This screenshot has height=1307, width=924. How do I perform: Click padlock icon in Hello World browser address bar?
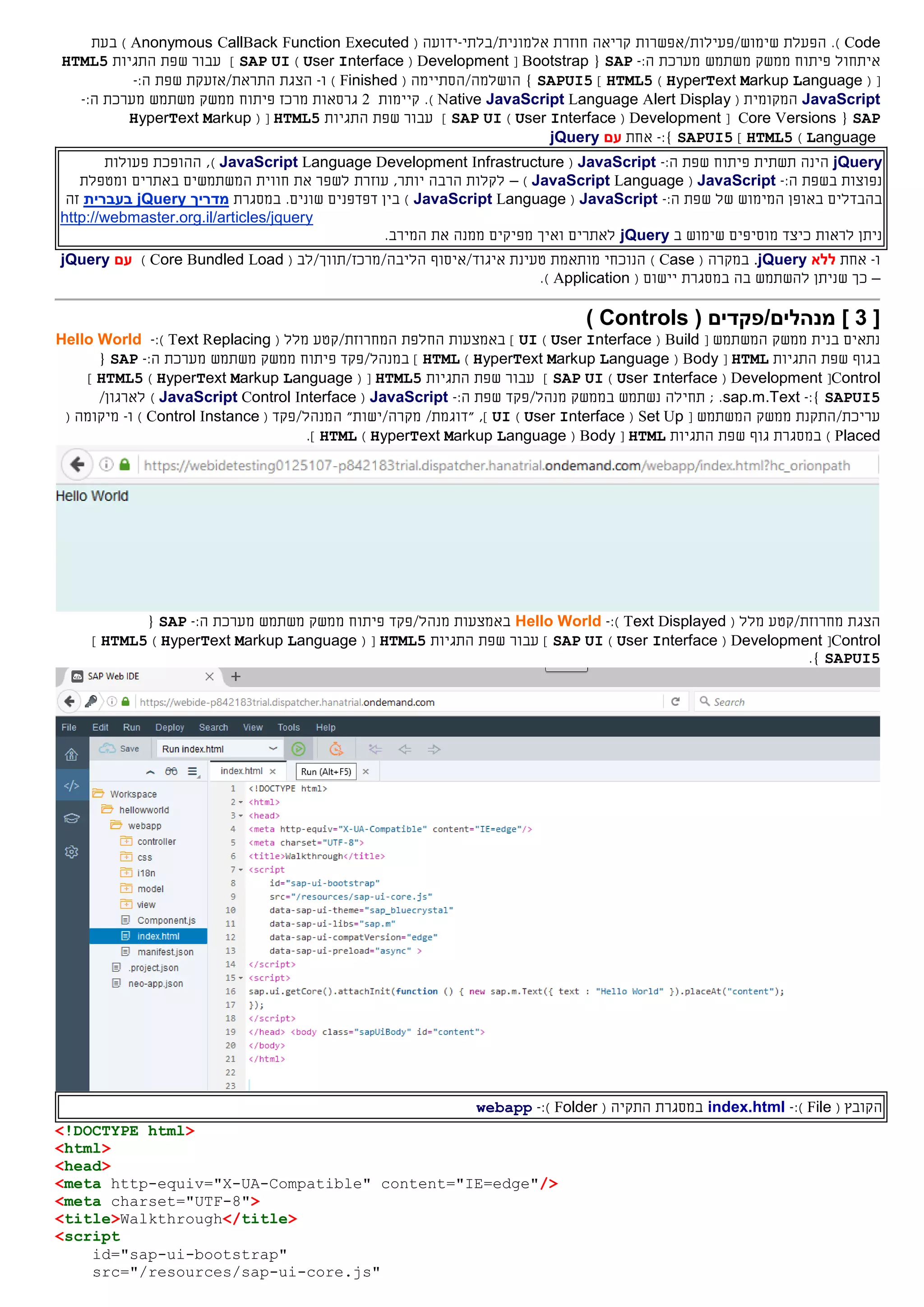click(125, 464)
